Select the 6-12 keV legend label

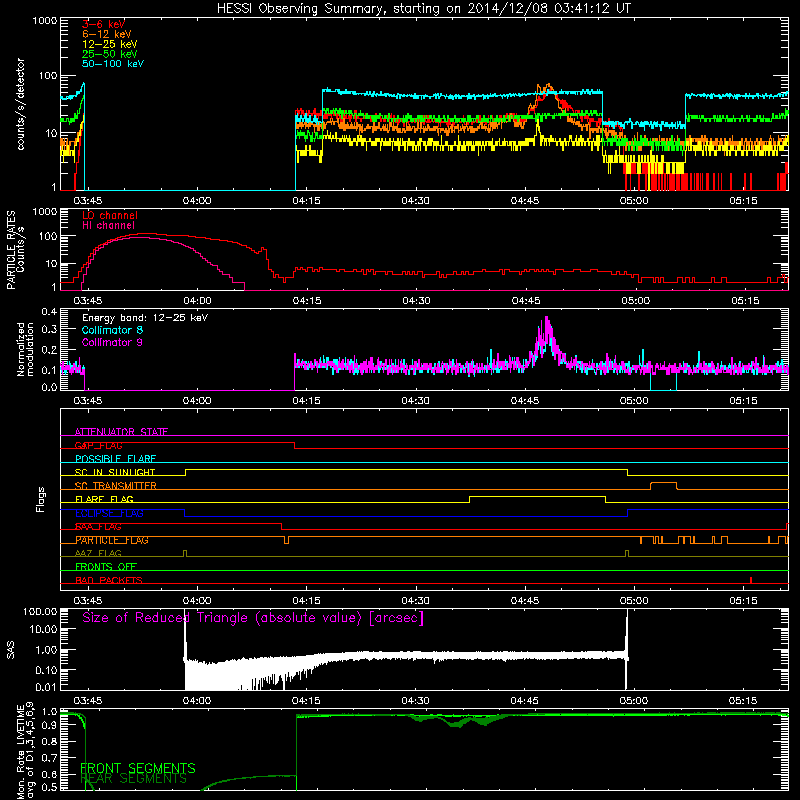click(x=106, y=34)
